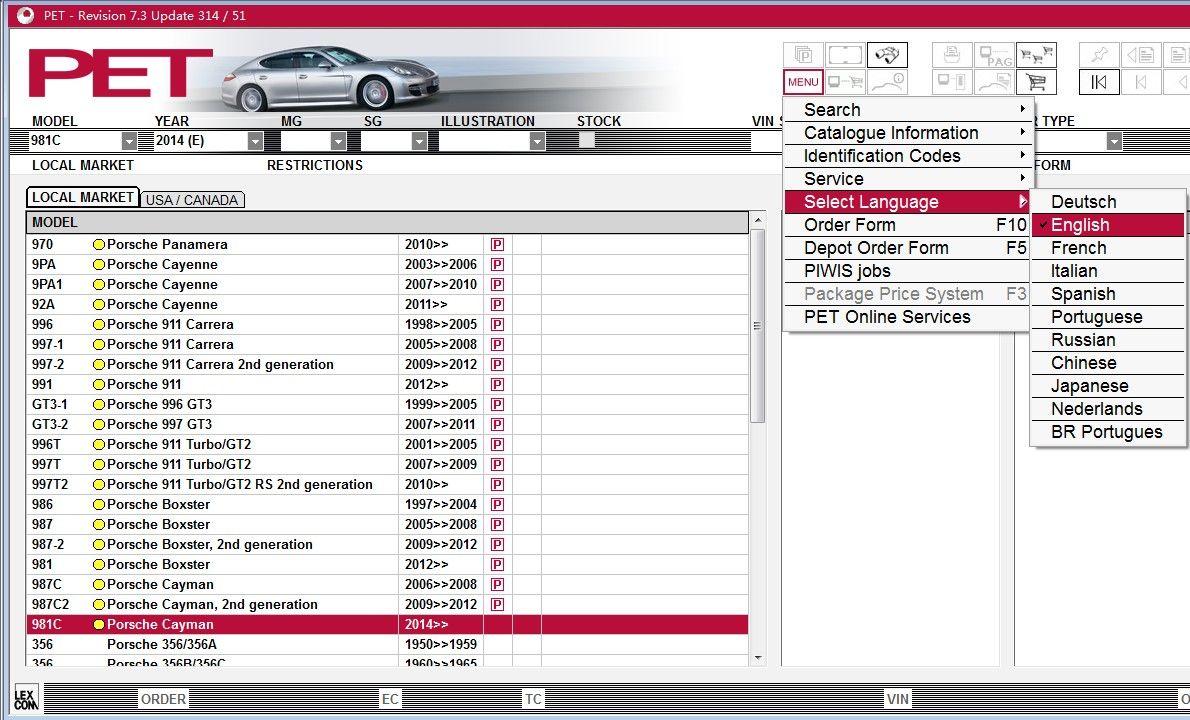Click the binoculars search icon
This screenshot has height=720, width=1190.
coord(887,55)
